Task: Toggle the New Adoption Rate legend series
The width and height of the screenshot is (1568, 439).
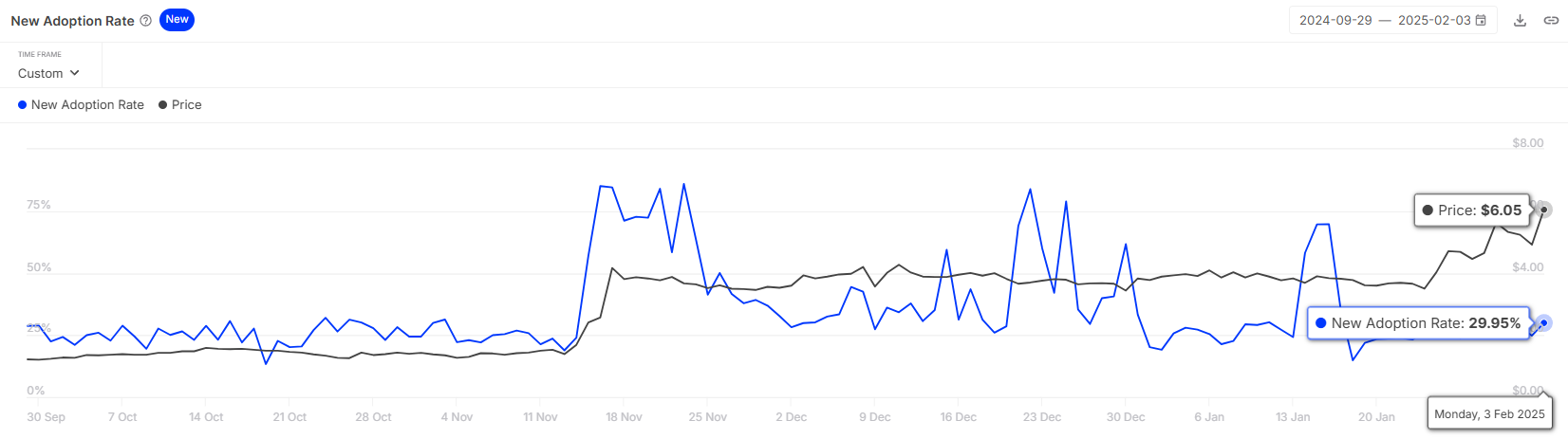Action: tap(82, 105)
